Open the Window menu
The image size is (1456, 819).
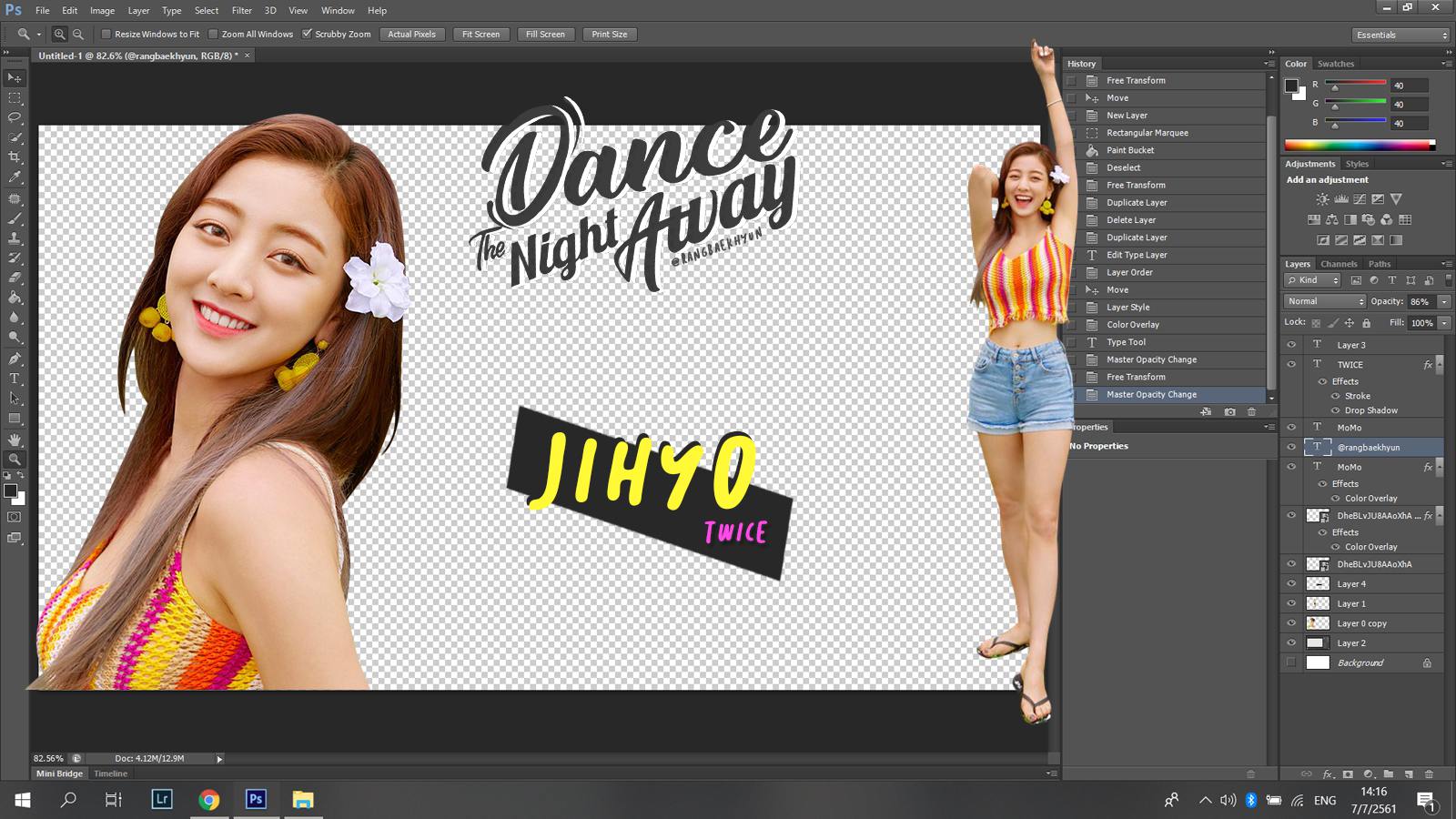tap(338, 10)
